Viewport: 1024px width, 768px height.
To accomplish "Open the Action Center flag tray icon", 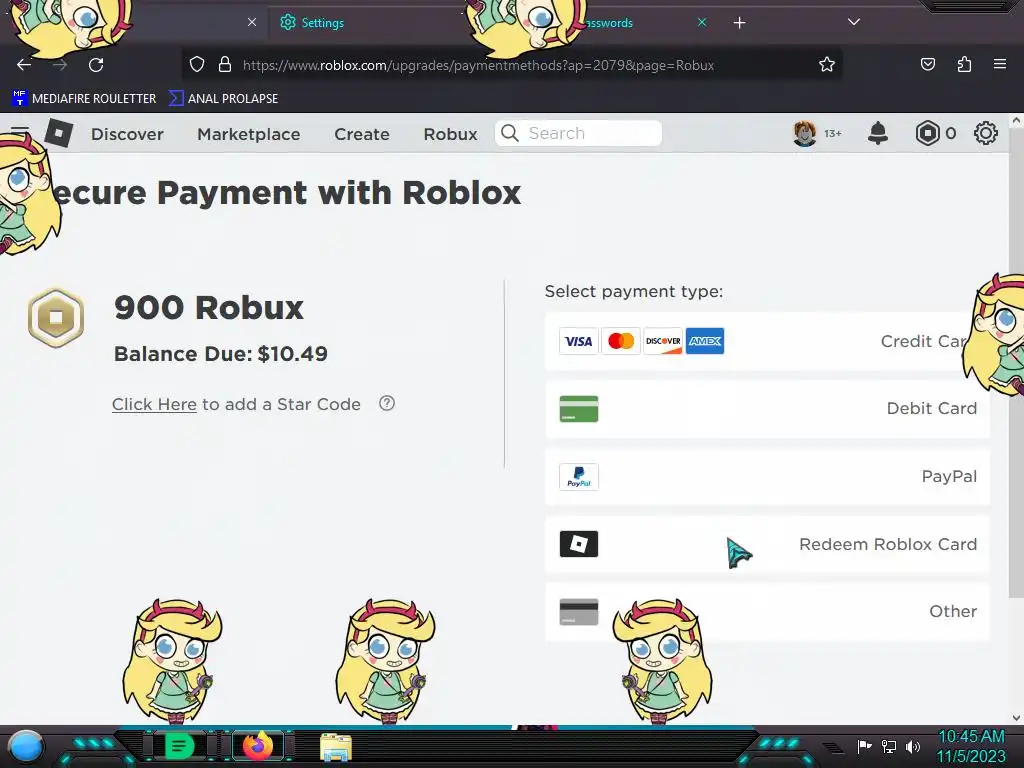I will [x=865, y=746].
